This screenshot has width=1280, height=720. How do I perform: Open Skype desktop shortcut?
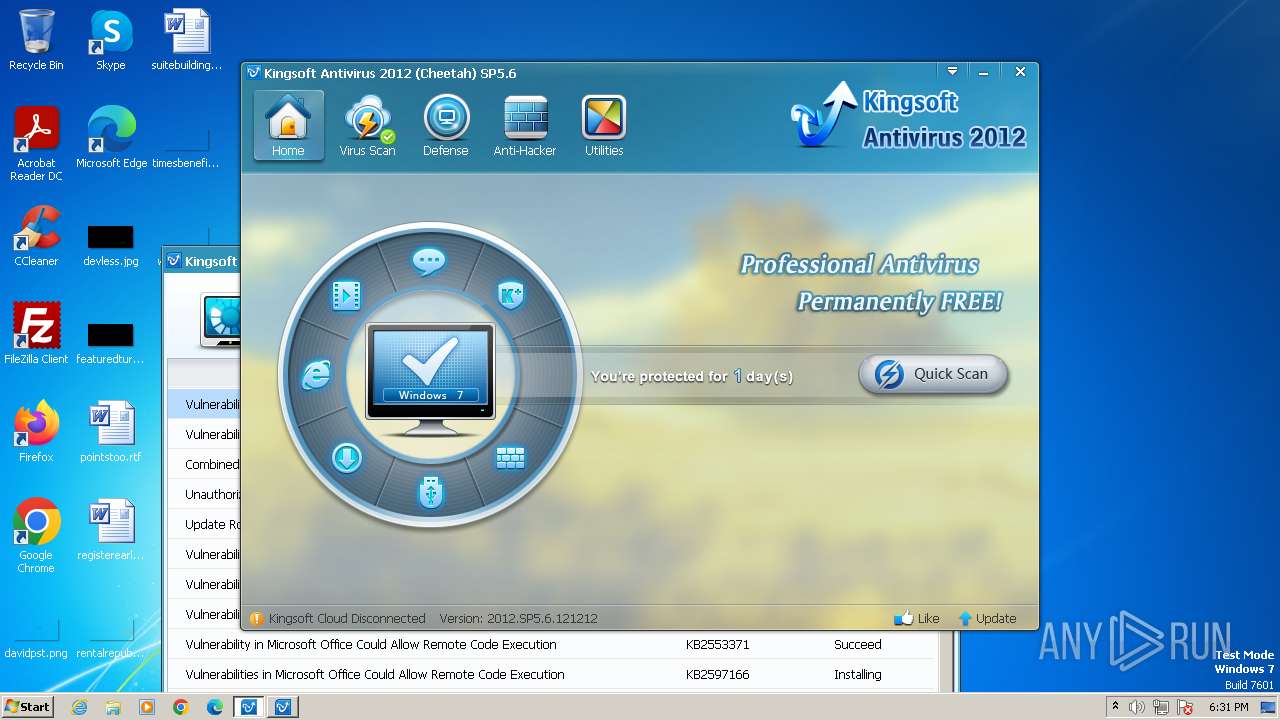[x=110, y=40]
